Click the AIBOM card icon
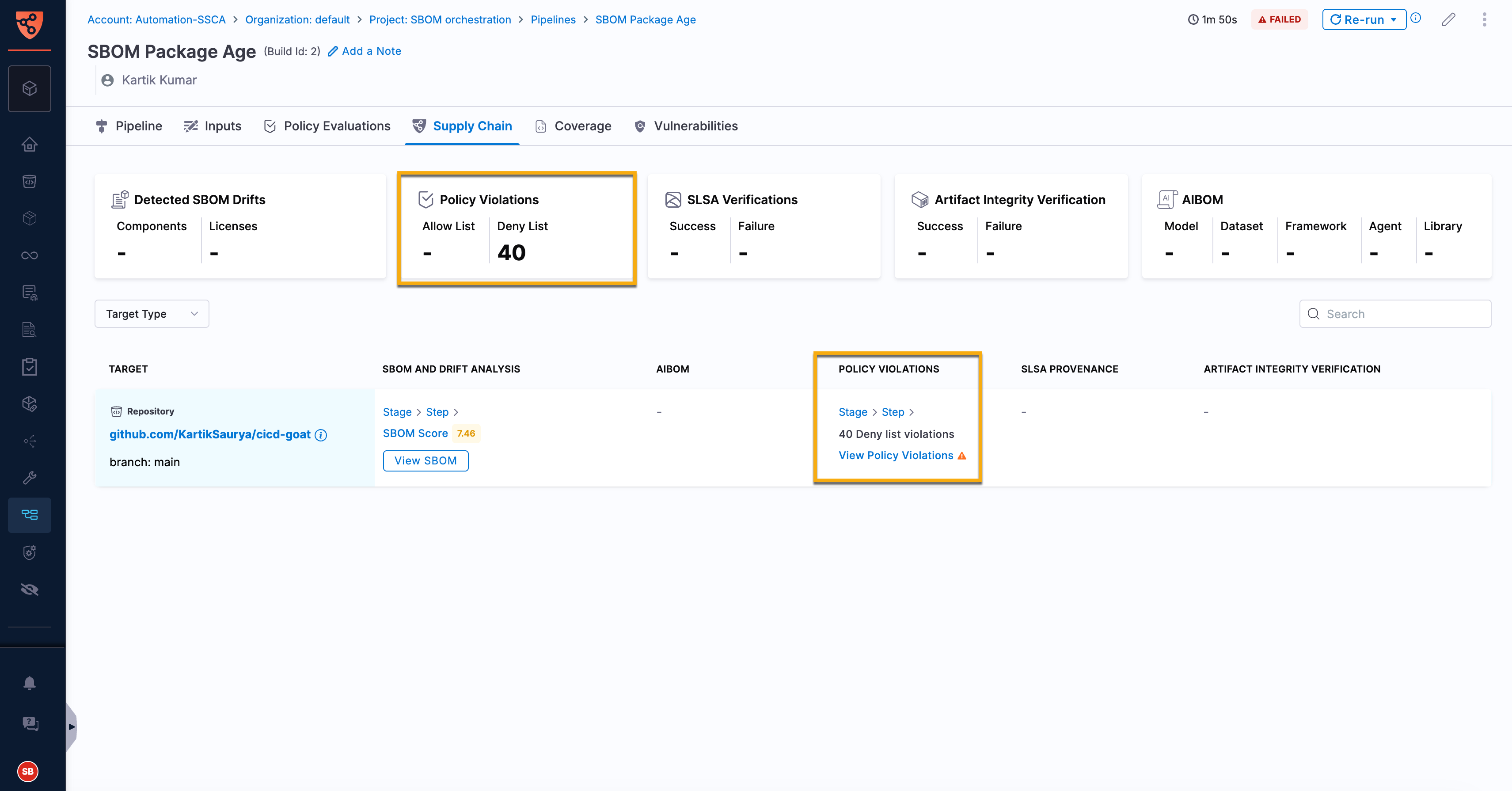Viewport: 1512px width, 791px height. [1167, 199]
